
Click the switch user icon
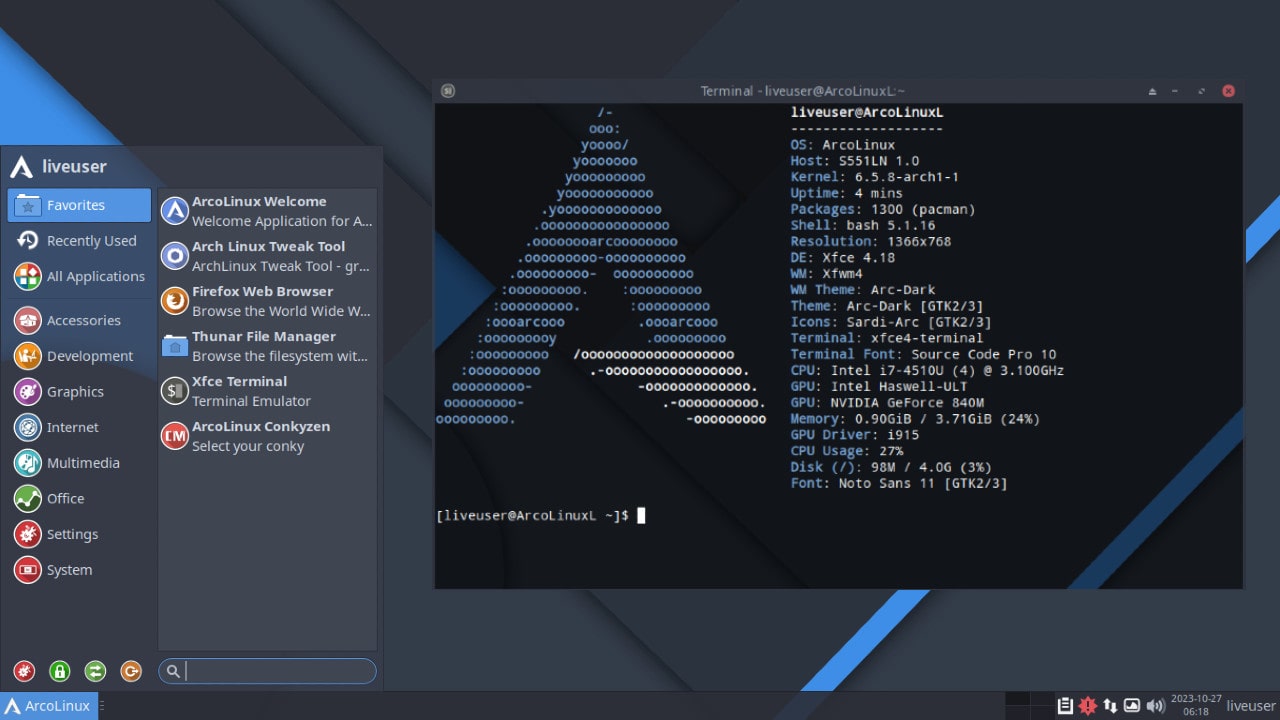pyautogui.click(x=95, y=671)
